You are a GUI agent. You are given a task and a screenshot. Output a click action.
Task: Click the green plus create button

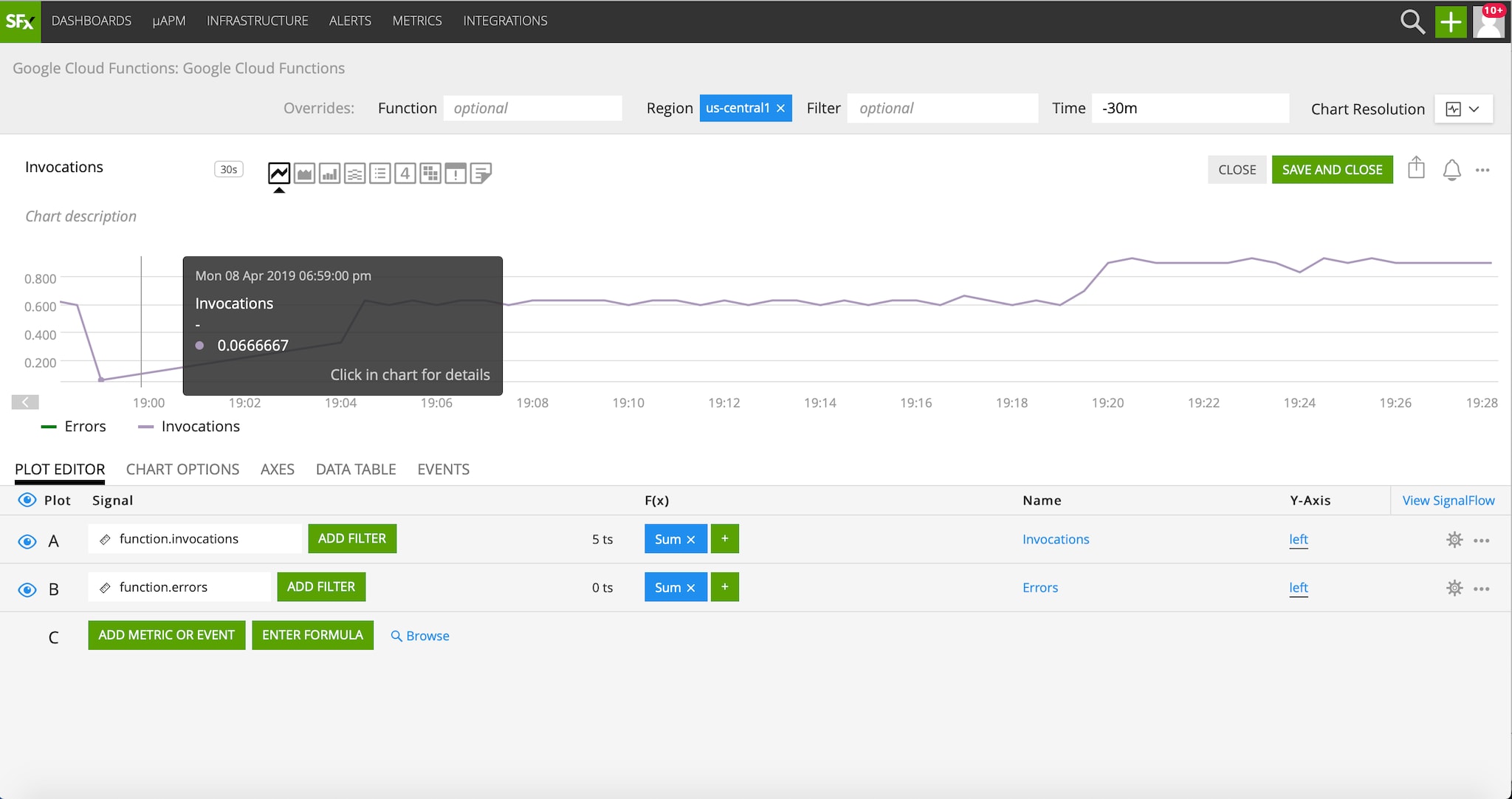1451,21
